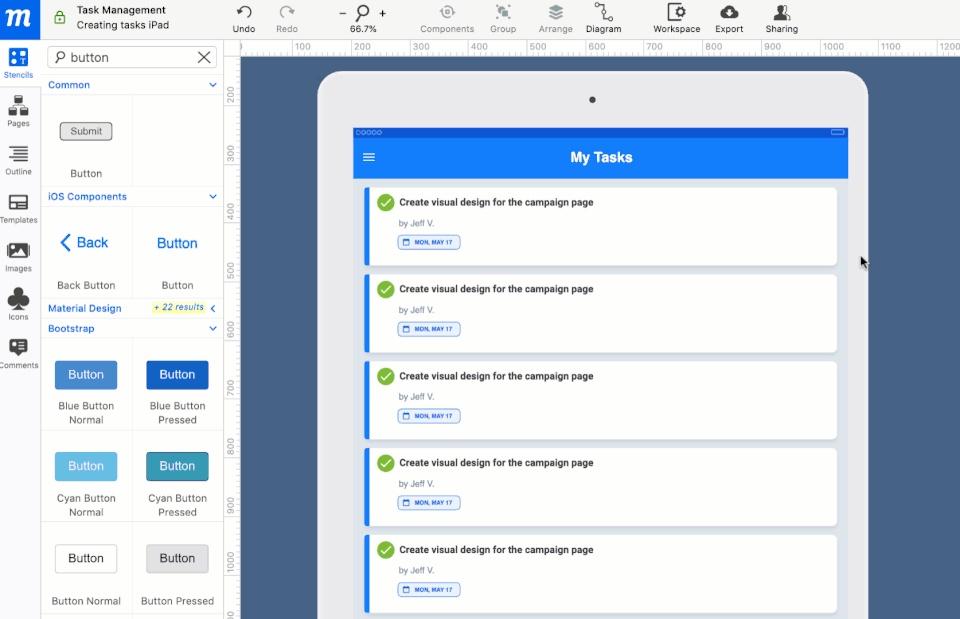Open the Arrange menu

pos(555,19)
